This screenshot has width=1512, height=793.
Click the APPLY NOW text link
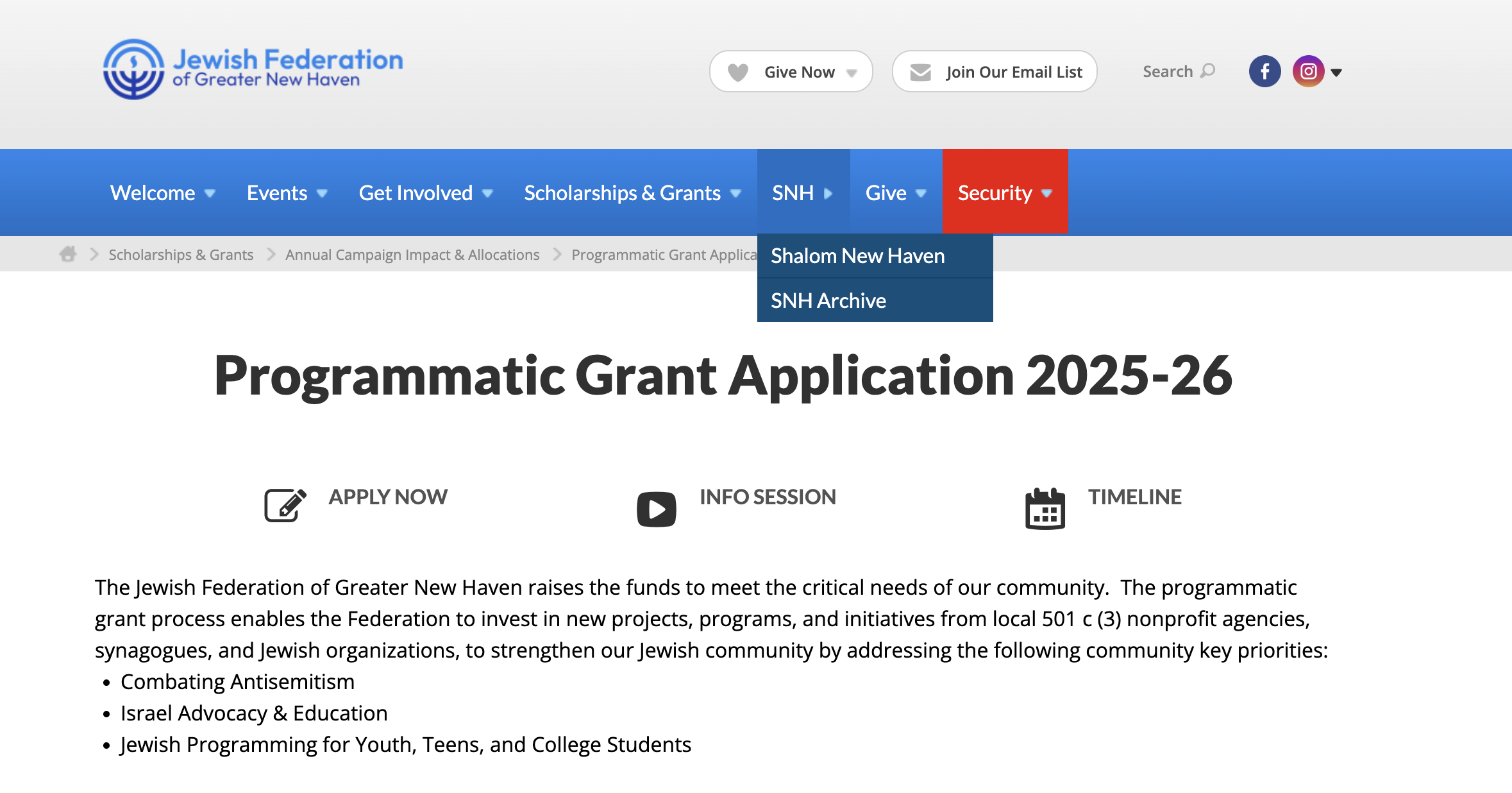coord(388,497)
